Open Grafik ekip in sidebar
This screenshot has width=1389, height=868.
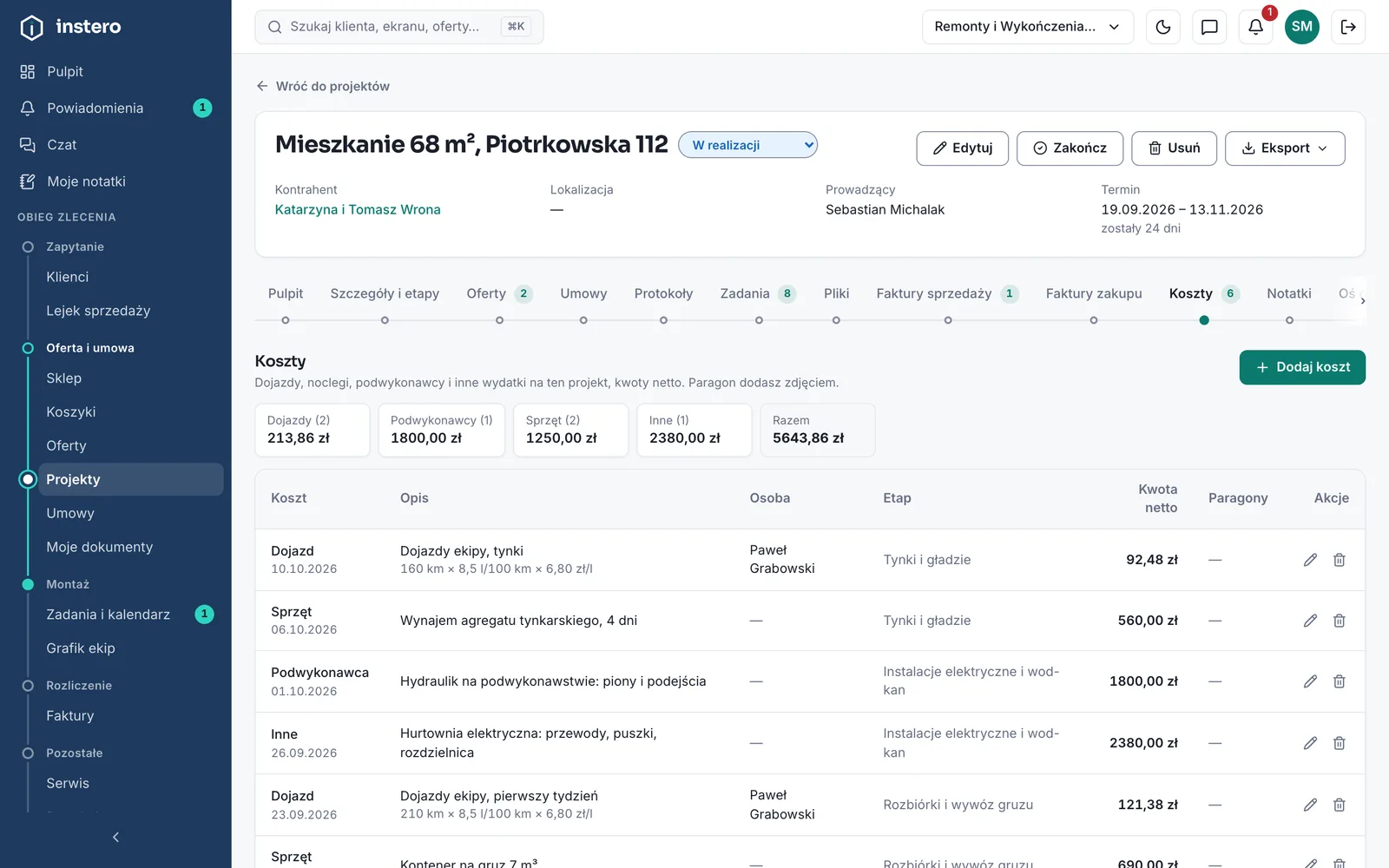130,648
